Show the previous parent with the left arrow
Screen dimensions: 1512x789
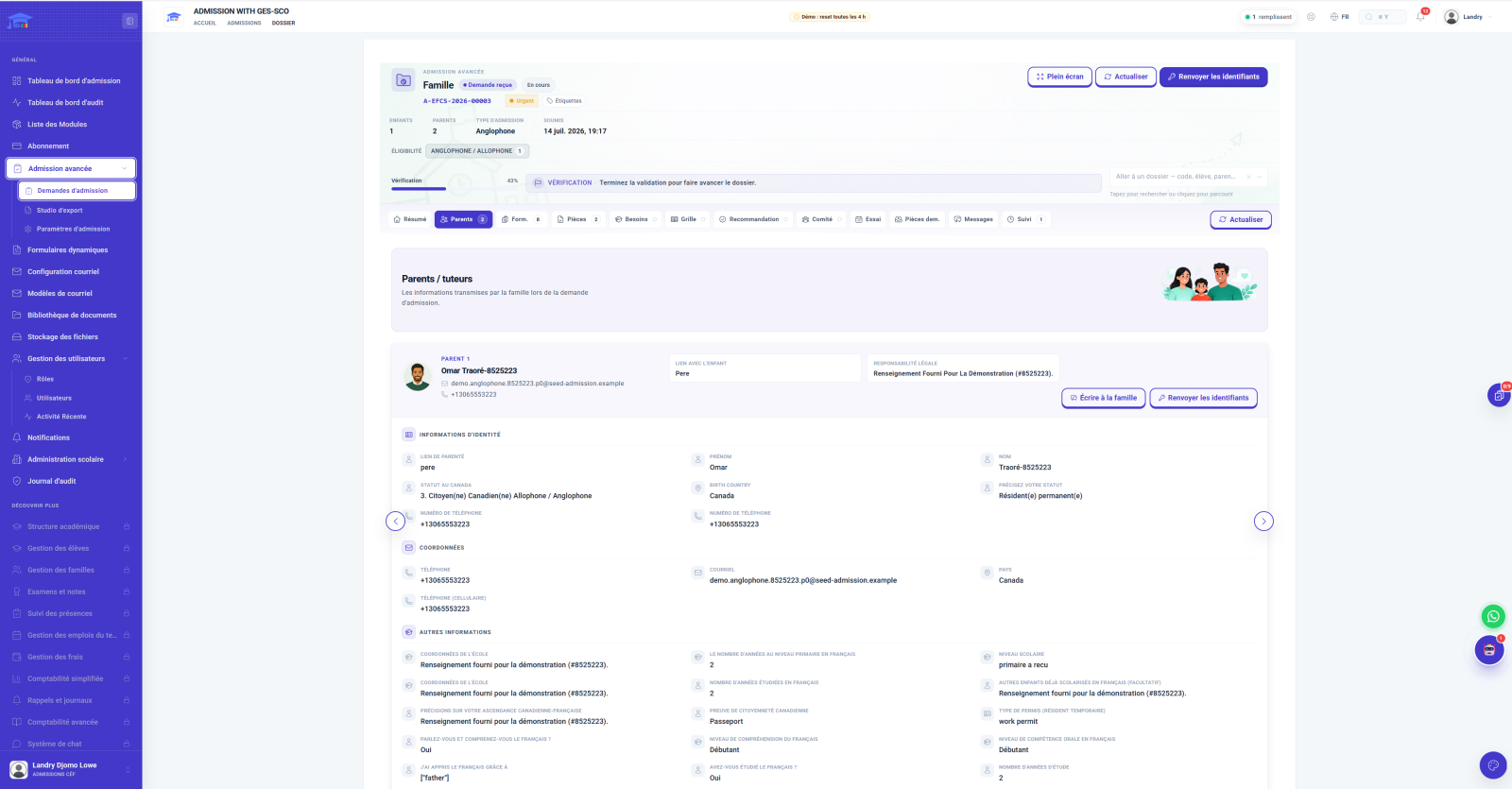pyautogui.click(x=396, y=522)
